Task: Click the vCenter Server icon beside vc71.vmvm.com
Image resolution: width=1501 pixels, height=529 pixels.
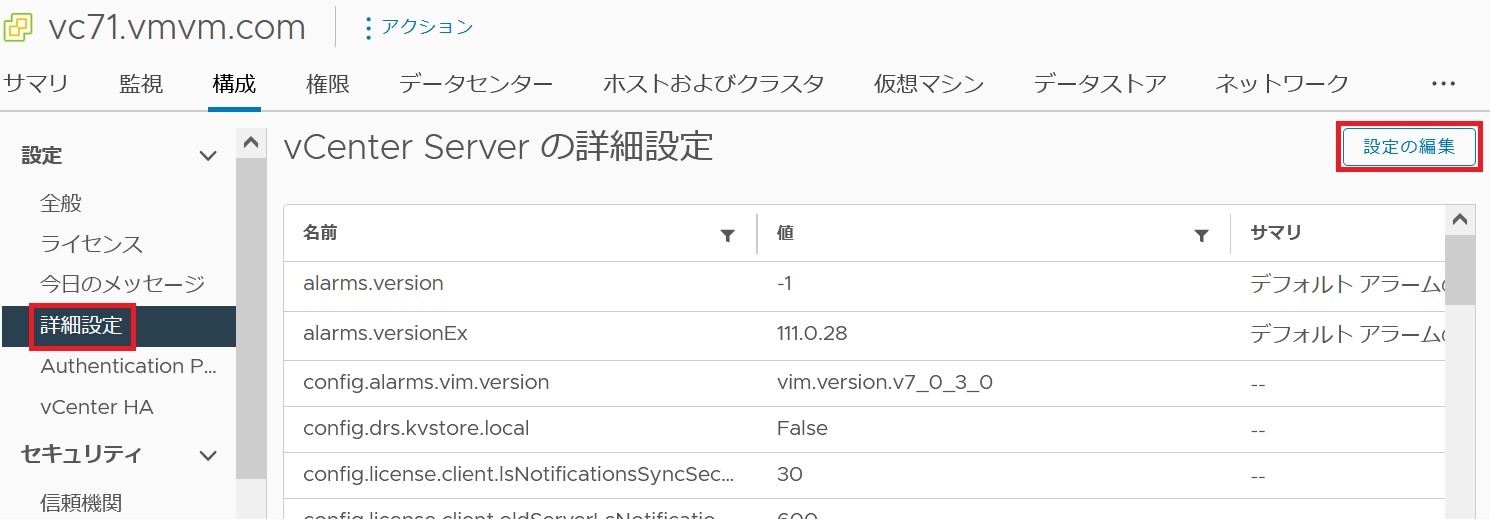Action: tap(19, 27)
